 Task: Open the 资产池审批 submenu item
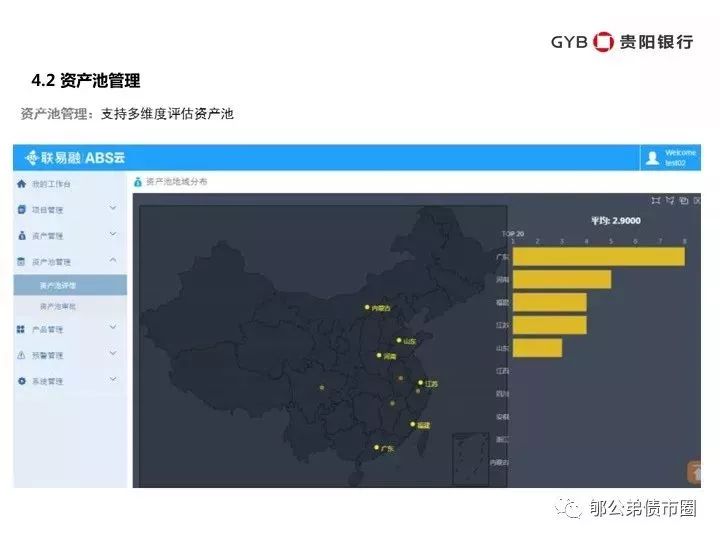pos(58,306)
